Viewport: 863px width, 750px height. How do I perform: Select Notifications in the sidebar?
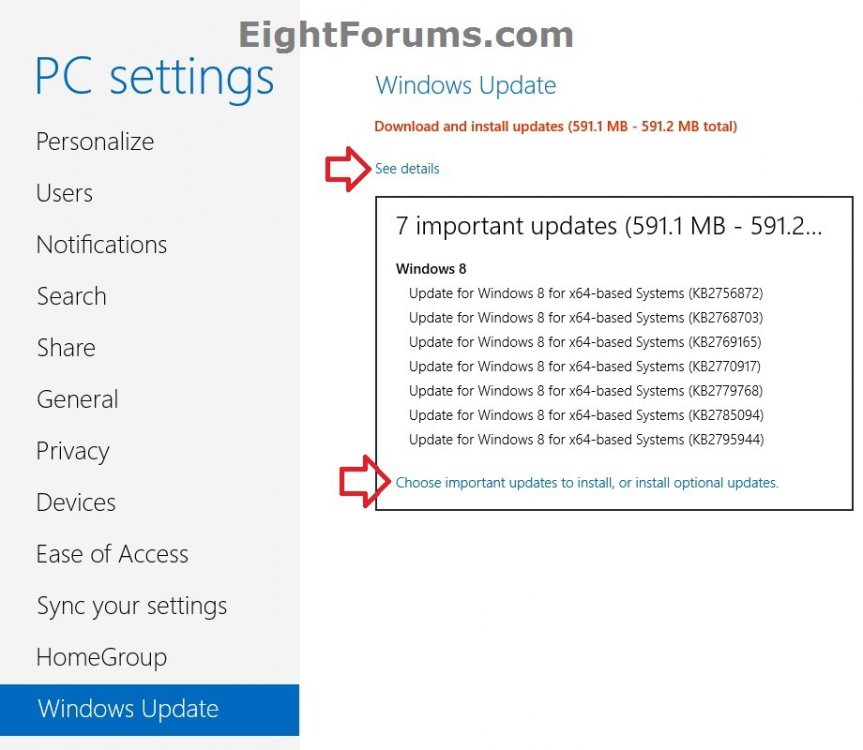click(x=101, y=245)
